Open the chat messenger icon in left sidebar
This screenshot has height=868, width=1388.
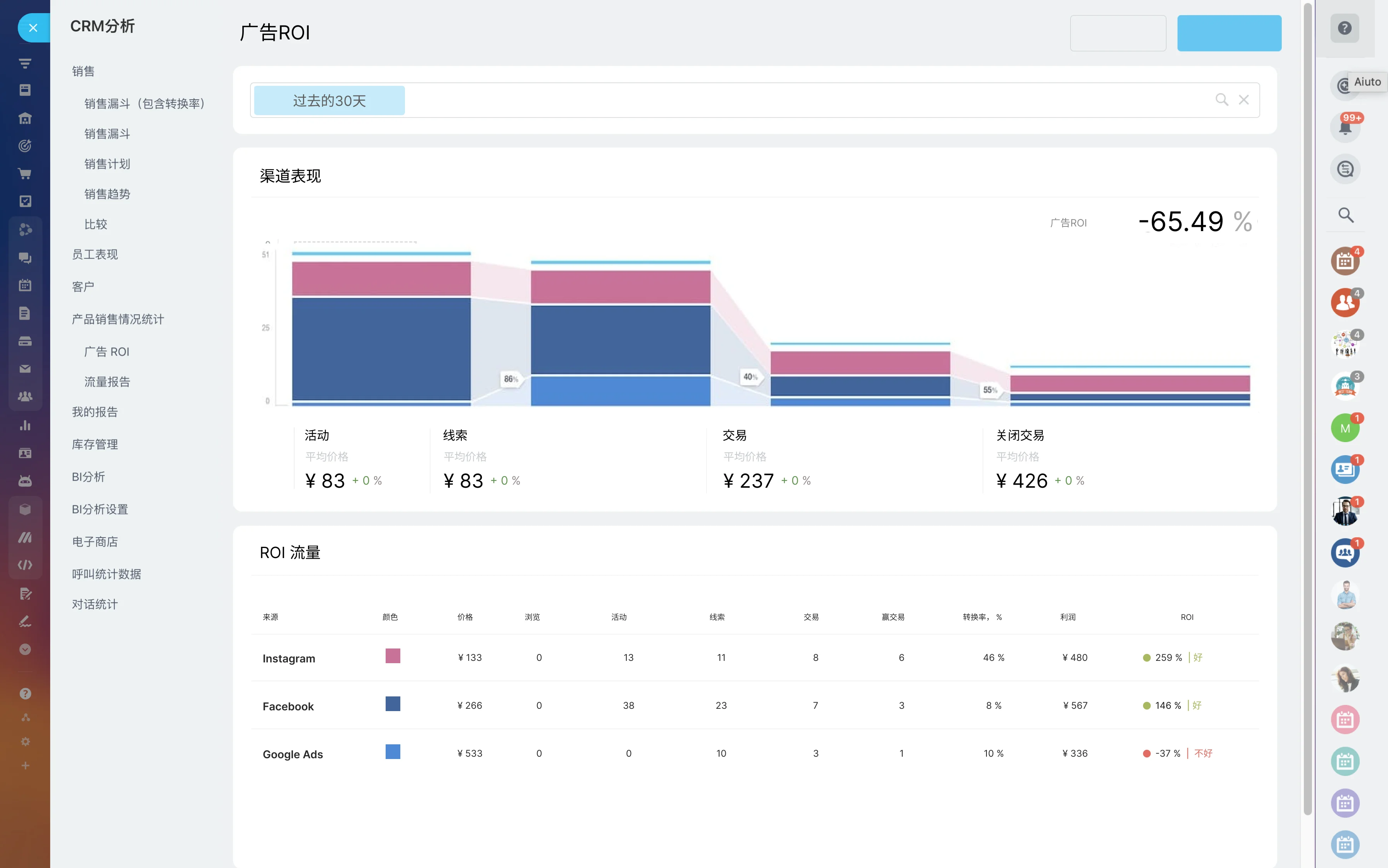tap(25, 258)
